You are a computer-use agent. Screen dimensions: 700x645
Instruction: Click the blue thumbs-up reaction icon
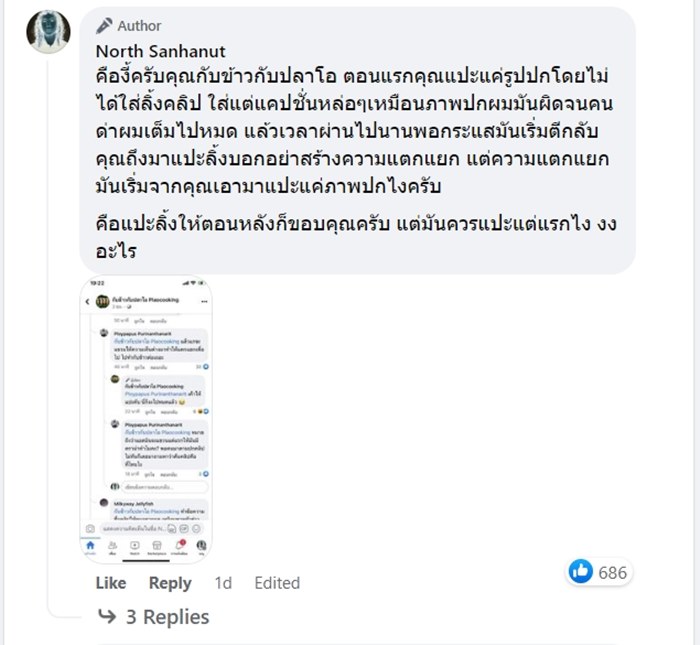coord(580,572)
